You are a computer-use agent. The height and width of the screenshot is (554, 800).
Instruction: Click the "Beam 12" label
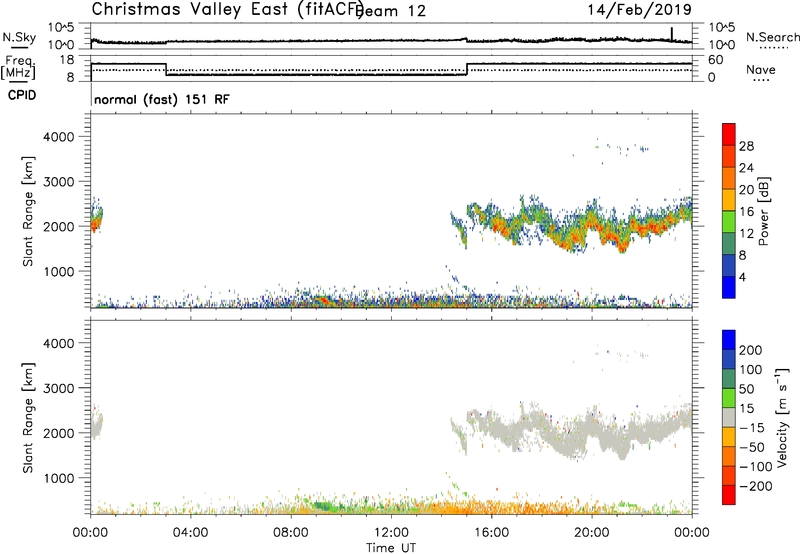(391, 11)
